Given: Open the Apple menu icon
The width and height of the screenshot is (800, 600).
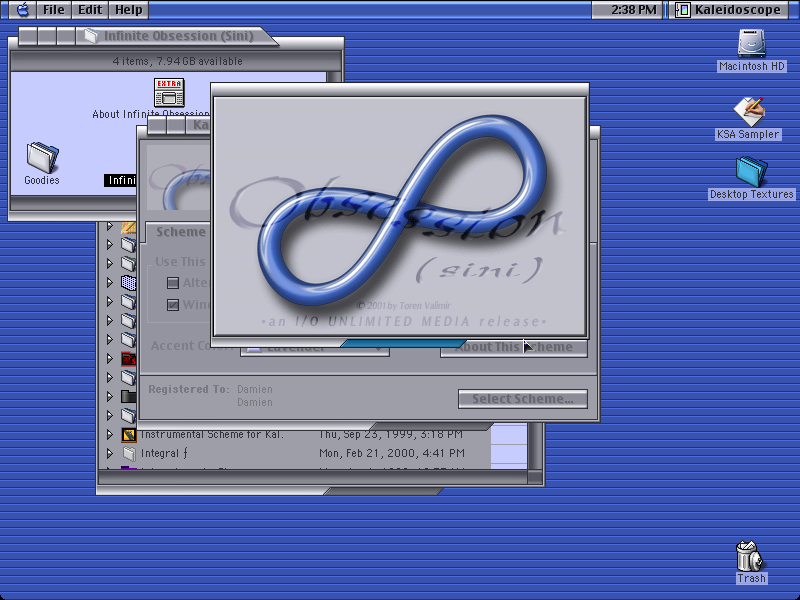Looking at the screenshot, I should [x=23, y=10].
